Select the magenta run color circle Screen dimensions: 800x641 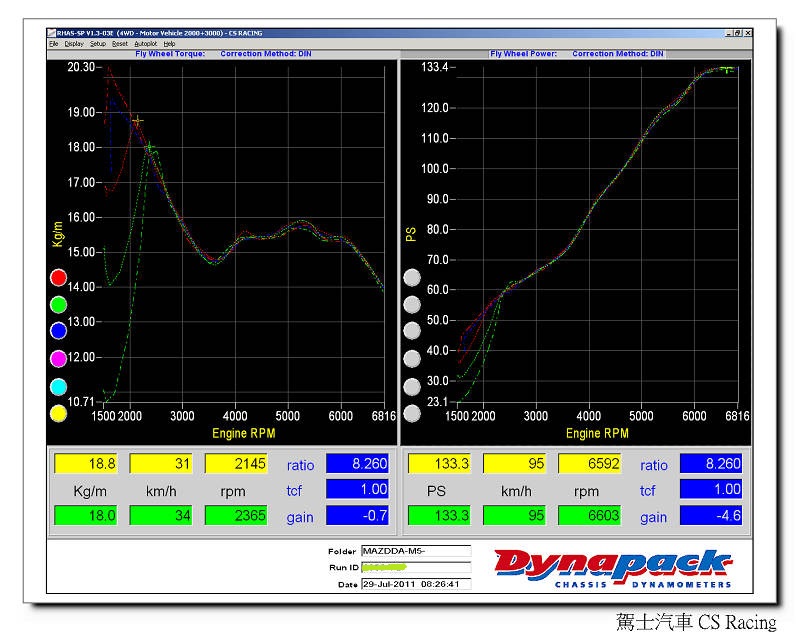coord(58,358)
